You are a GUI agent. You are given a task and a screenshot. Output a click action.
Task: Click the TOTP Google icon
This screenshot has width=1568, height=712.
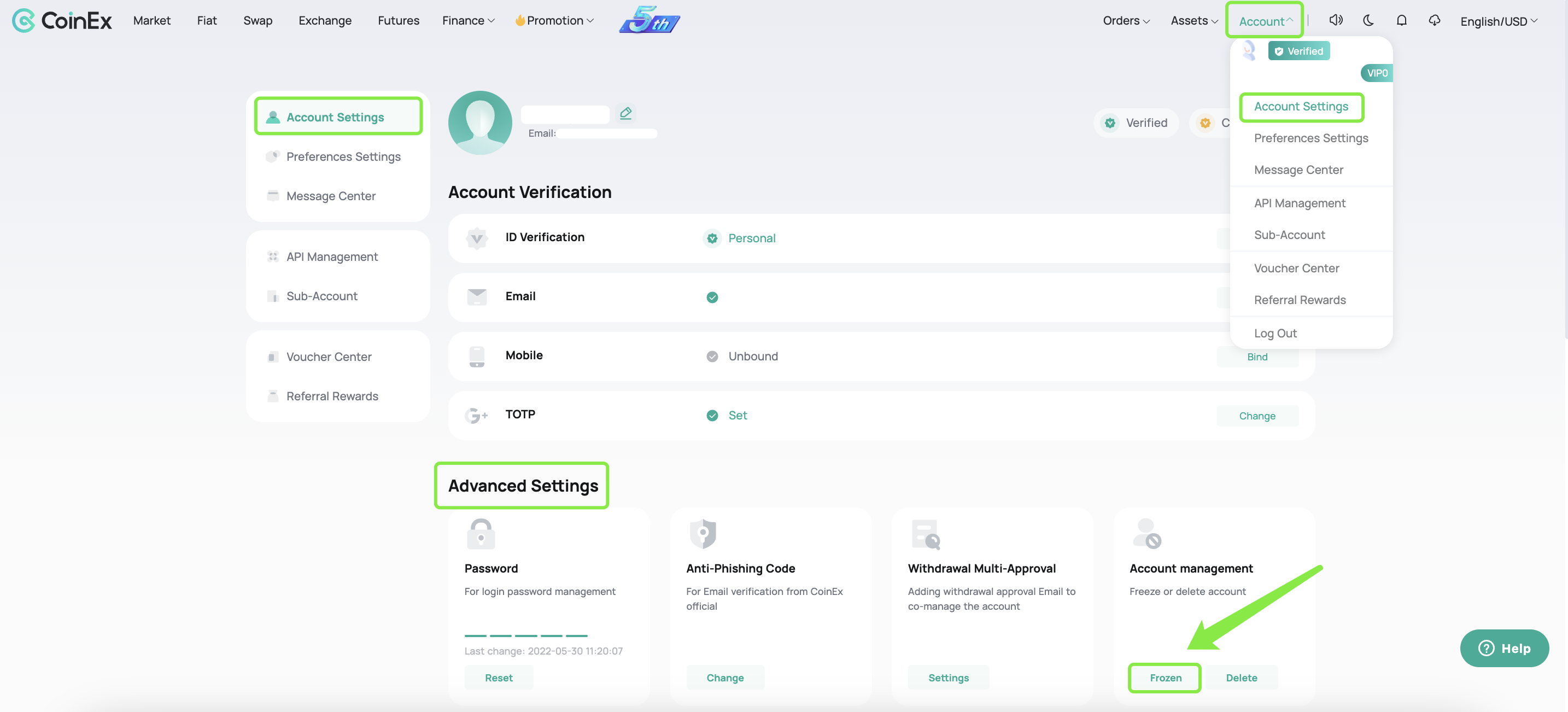coord(476,416)
